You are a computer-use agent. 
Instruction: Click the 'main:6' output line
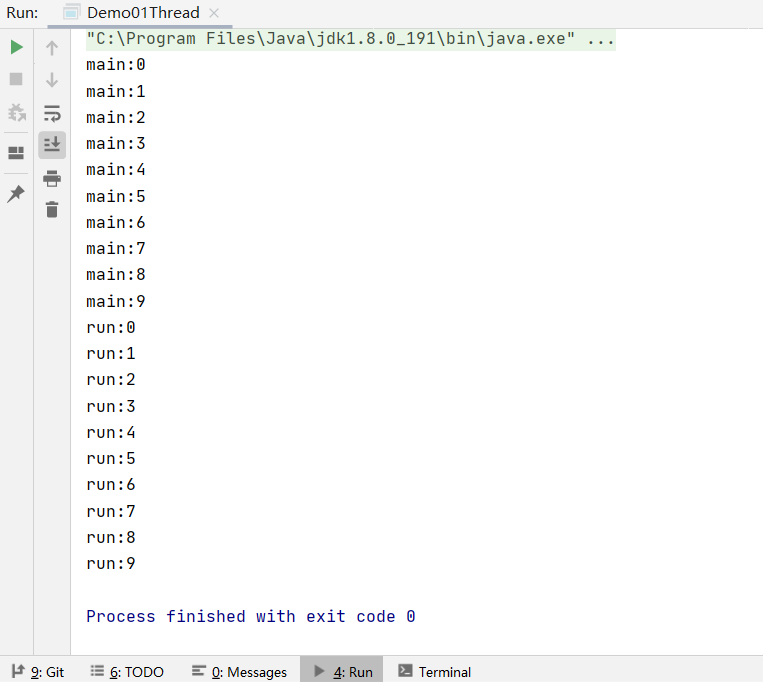tap(116, 223)
